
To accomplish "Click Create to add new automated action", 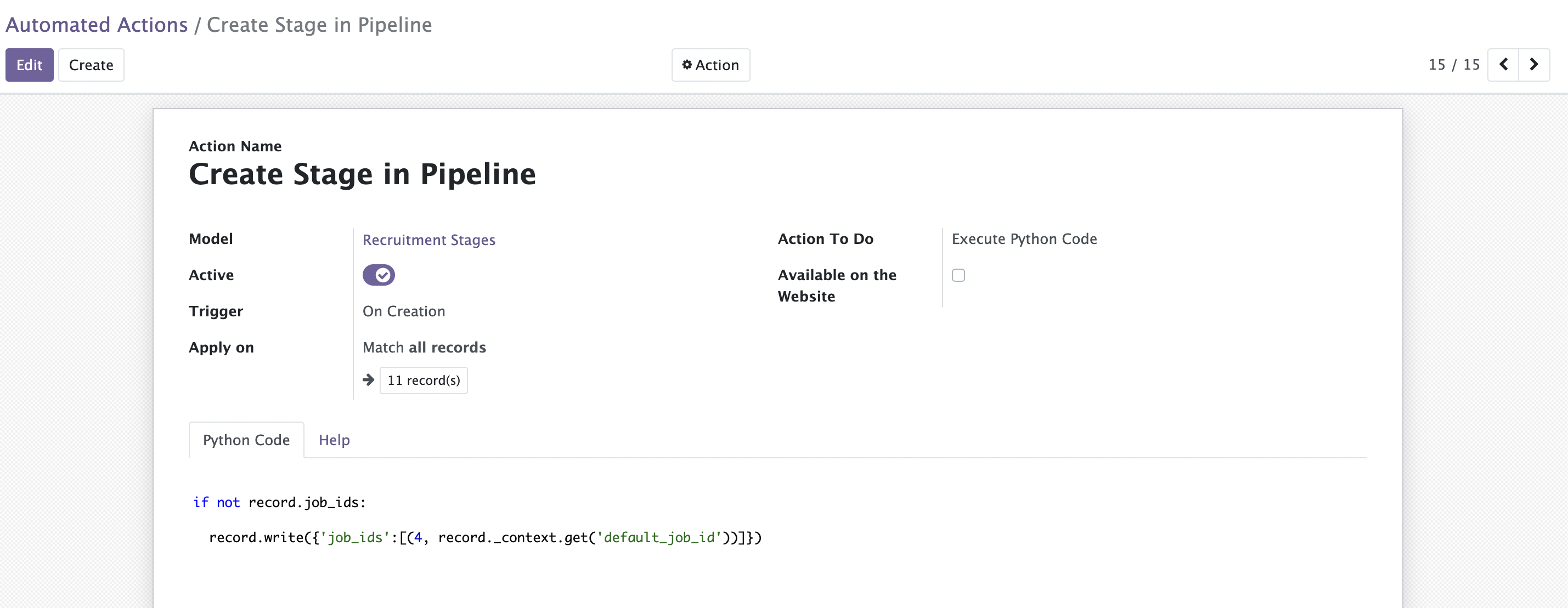I will [x=90, y=64].
